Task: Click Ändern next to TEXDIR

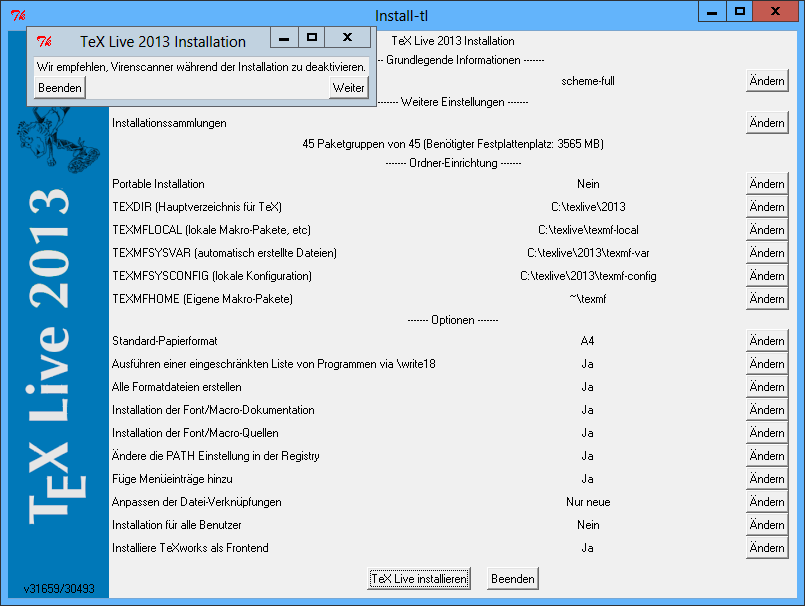Action: (767, 207)
